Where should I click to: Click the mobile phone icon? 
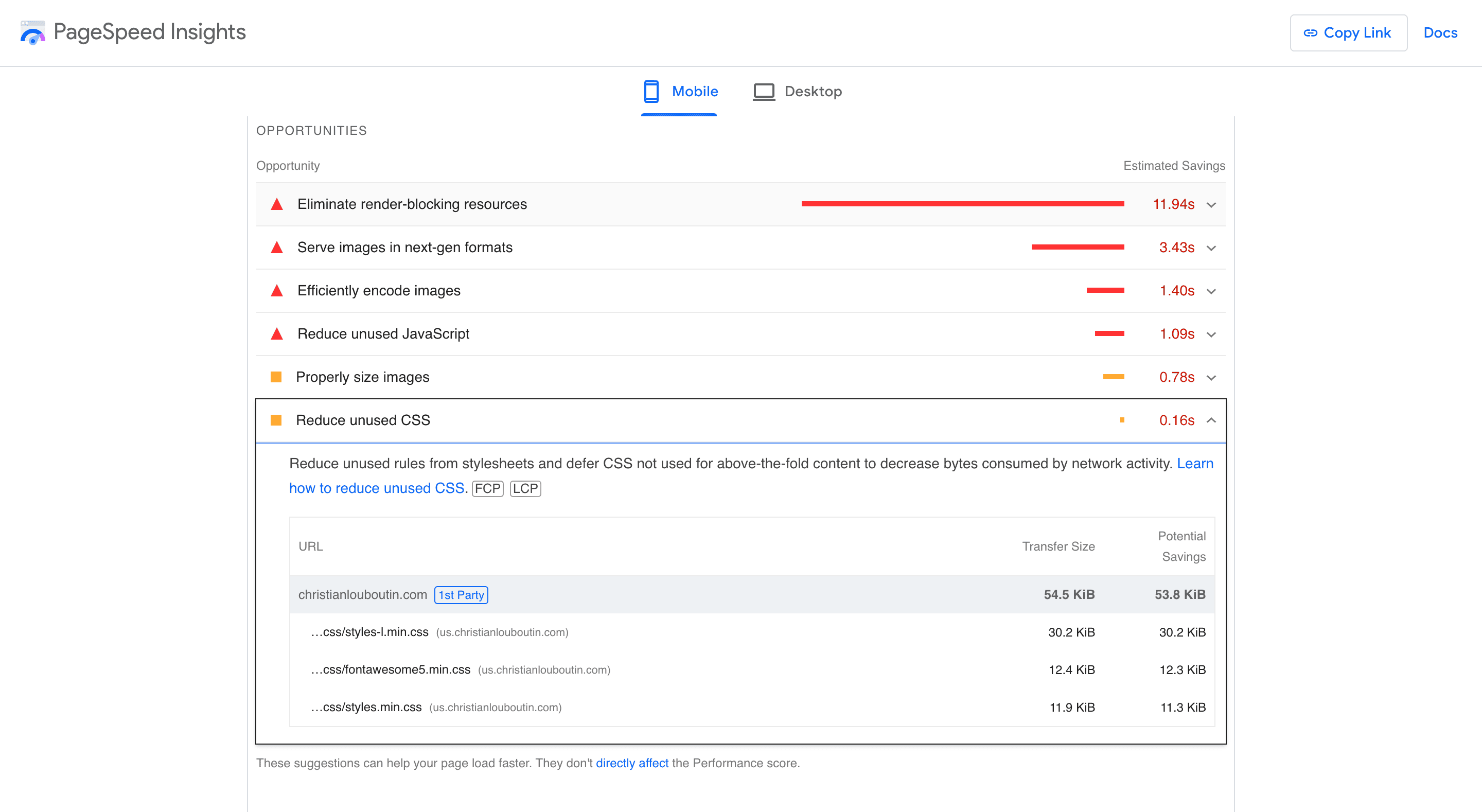click(651, 91)
